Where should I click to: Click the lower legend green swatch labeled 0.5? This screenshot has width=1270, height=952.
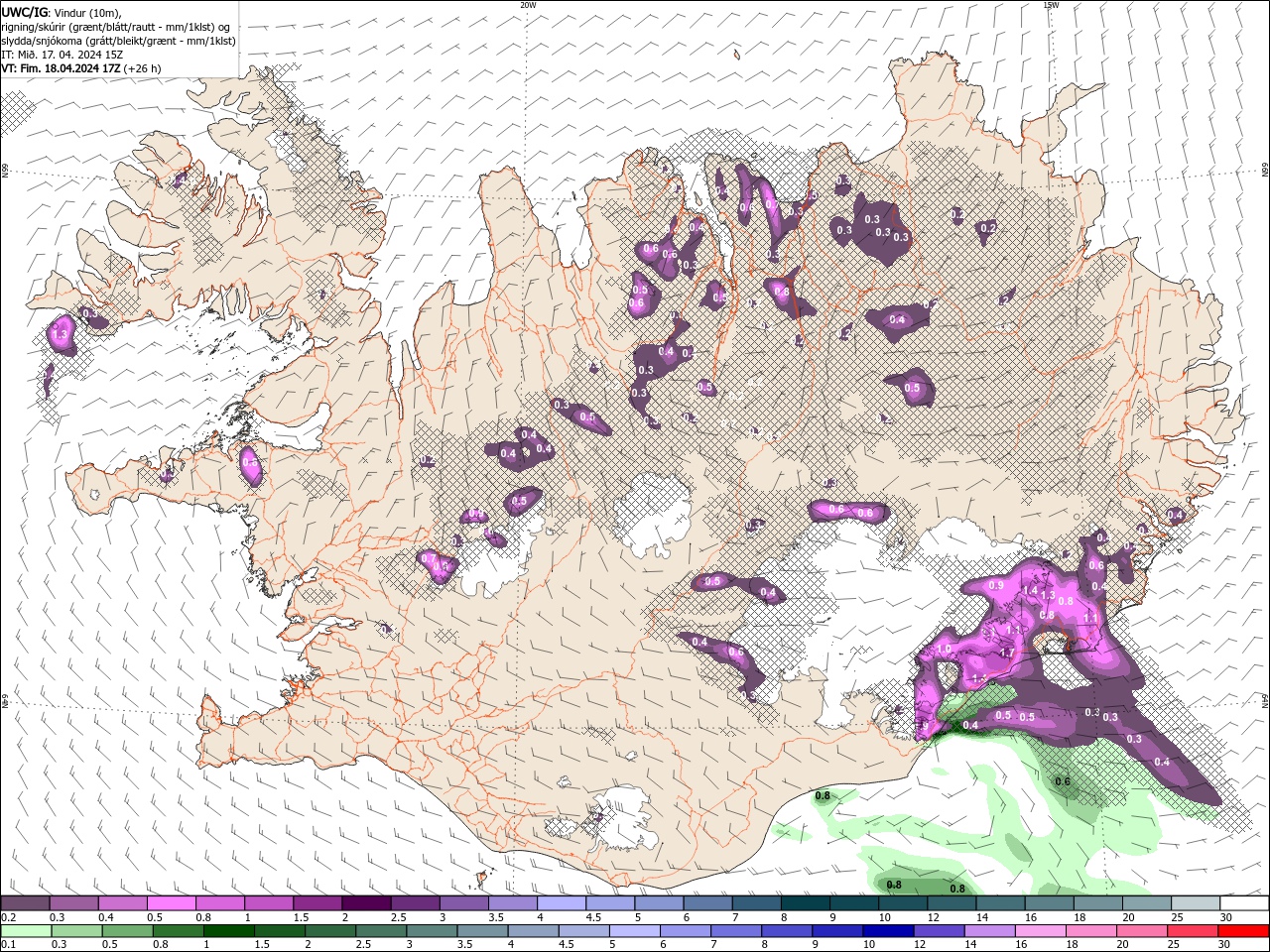(x=126, y=931)
